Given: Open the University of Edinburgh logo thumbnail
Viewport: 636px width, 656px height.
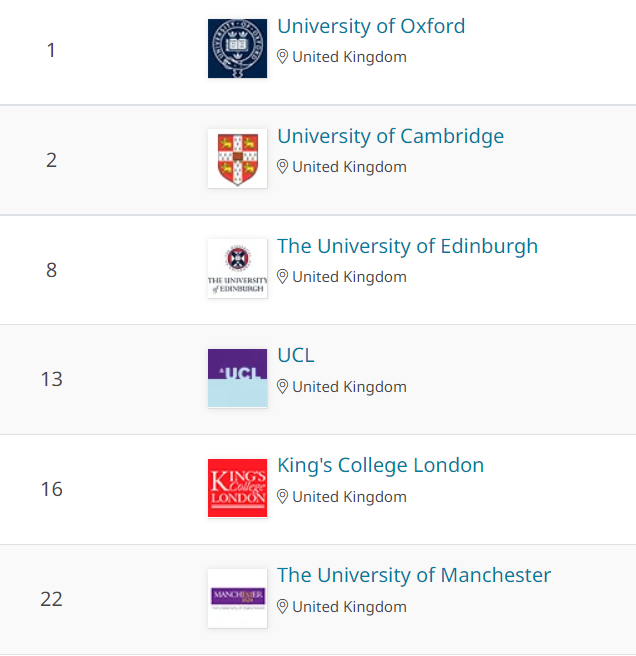Looking at the screenshot, I should pyautogui.click(x=237, y=269).
